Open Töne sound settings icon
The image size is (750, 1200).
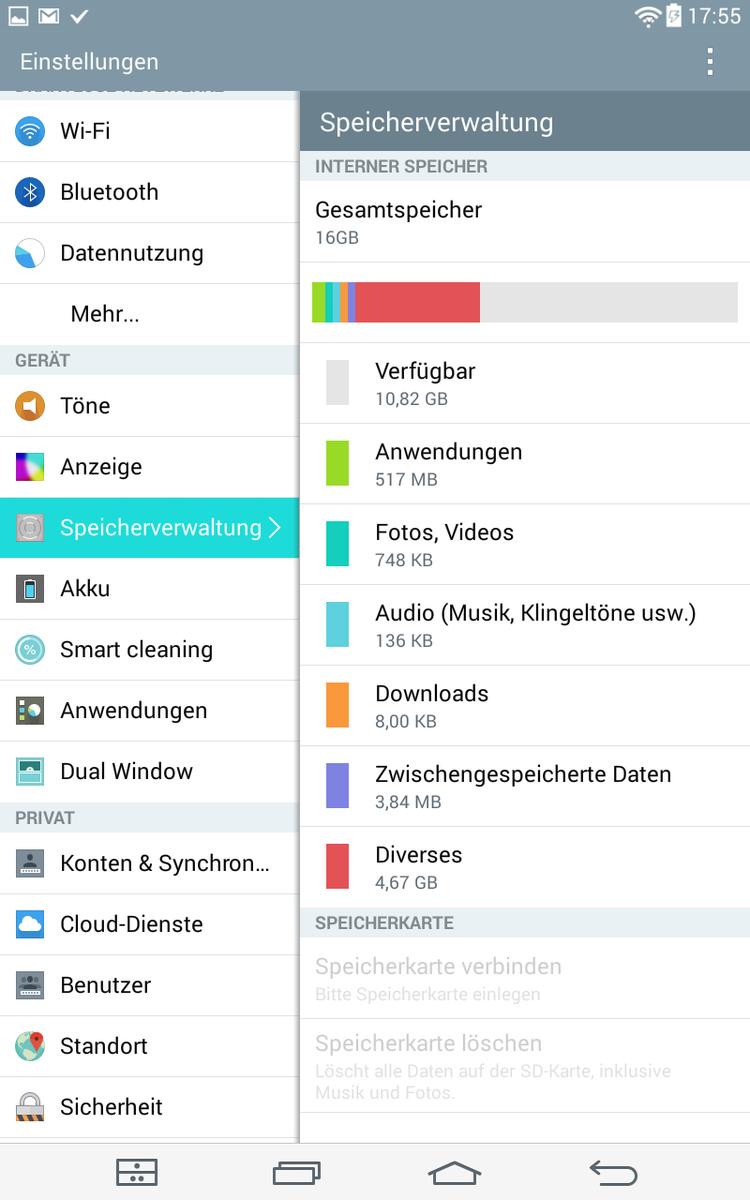[30, 406]
